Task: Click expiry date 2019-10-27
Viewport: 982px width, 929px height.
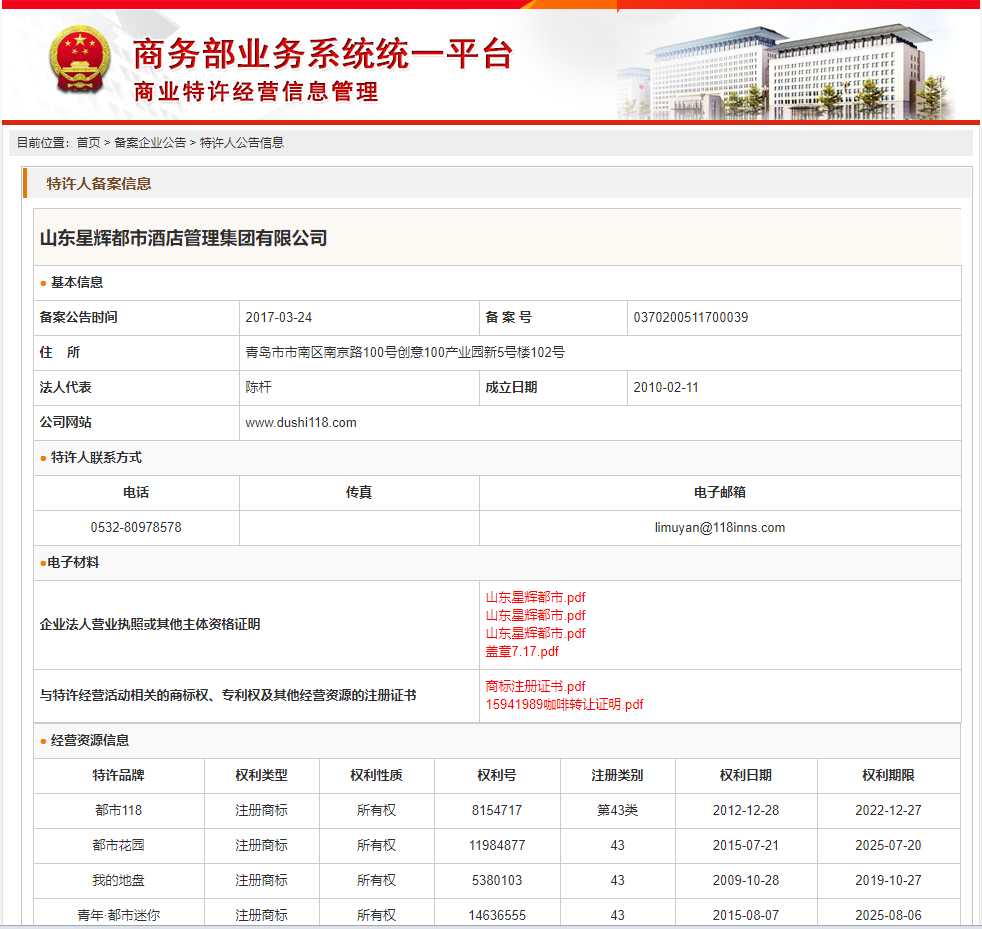Action: click(x=889, y=881)
